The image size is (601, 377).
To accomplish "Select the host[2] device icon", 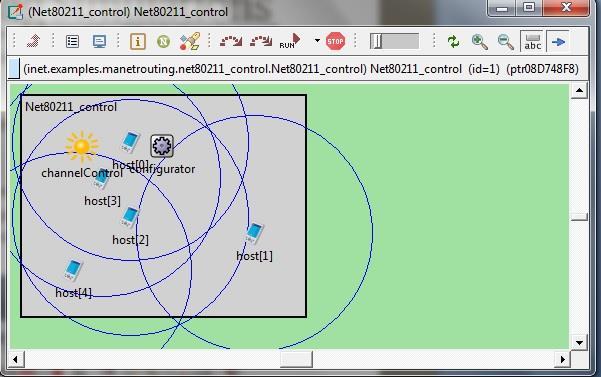I will coord(130,217).
